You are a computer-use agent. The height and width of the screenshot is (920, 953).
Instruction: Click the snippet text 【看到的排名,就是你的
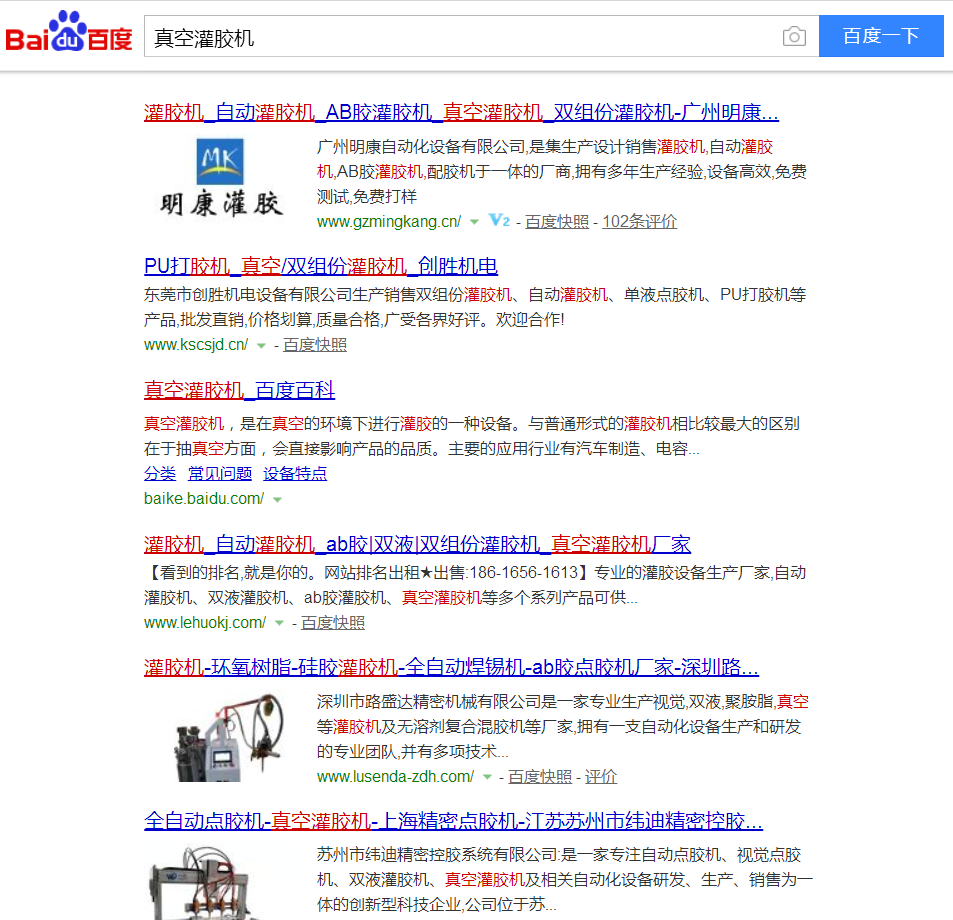click(475, 585)
